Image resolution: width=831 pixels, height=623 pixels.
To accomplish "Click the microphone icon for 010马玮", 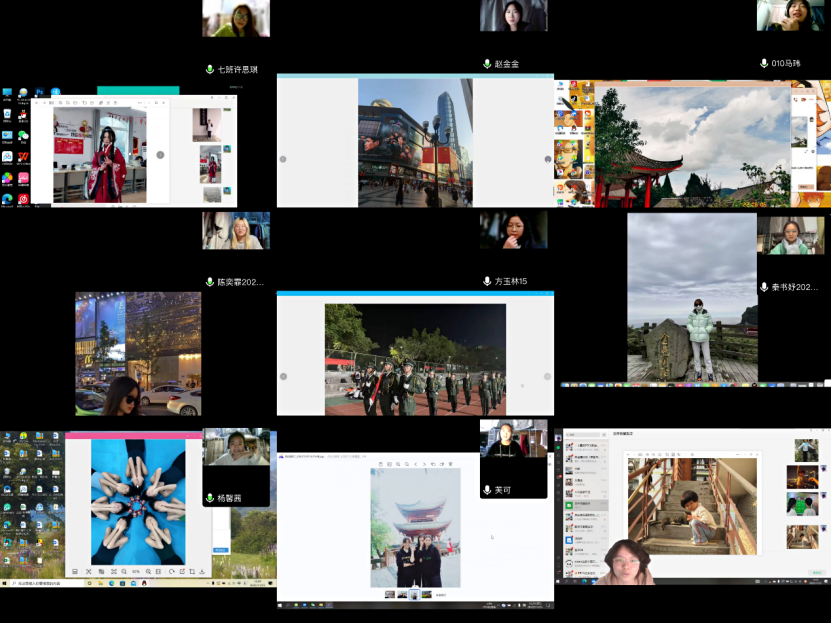I will point(765,63).
